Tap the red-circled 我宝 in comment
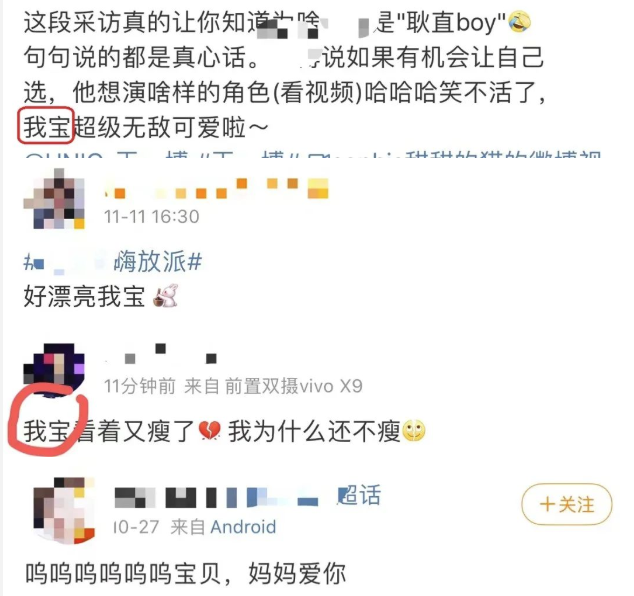Viewport: 634px width, 596px height. point(46,431)
